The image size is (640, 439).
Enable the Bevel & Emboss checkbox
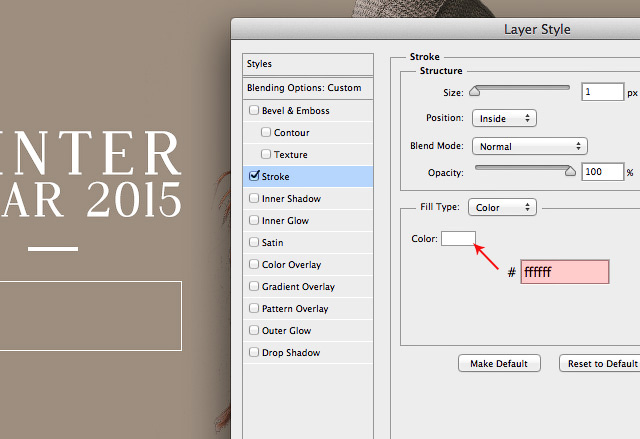[x=254, y=111]
